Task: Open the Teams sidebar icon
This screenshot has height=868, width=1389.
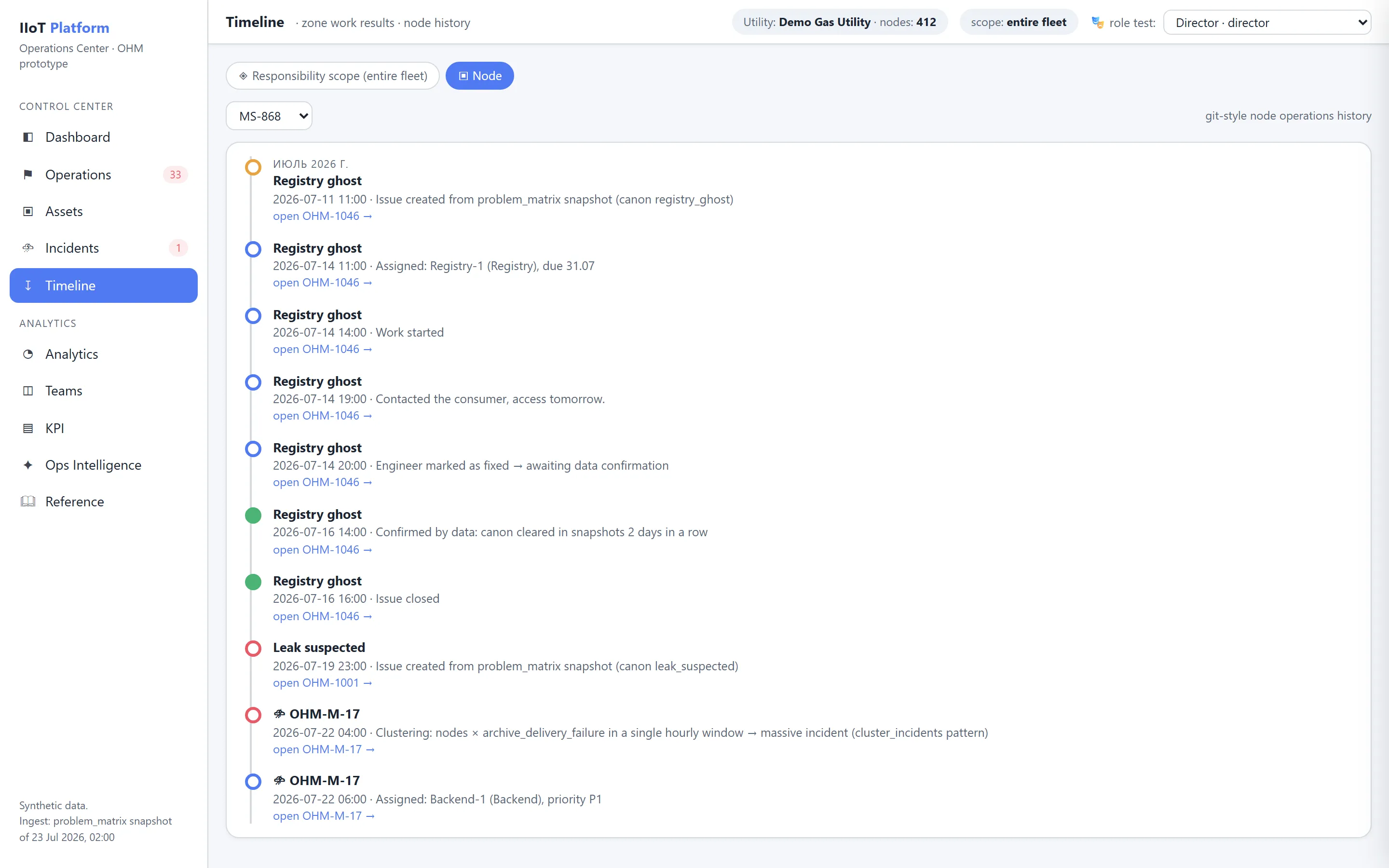Action: coord(27,391)
